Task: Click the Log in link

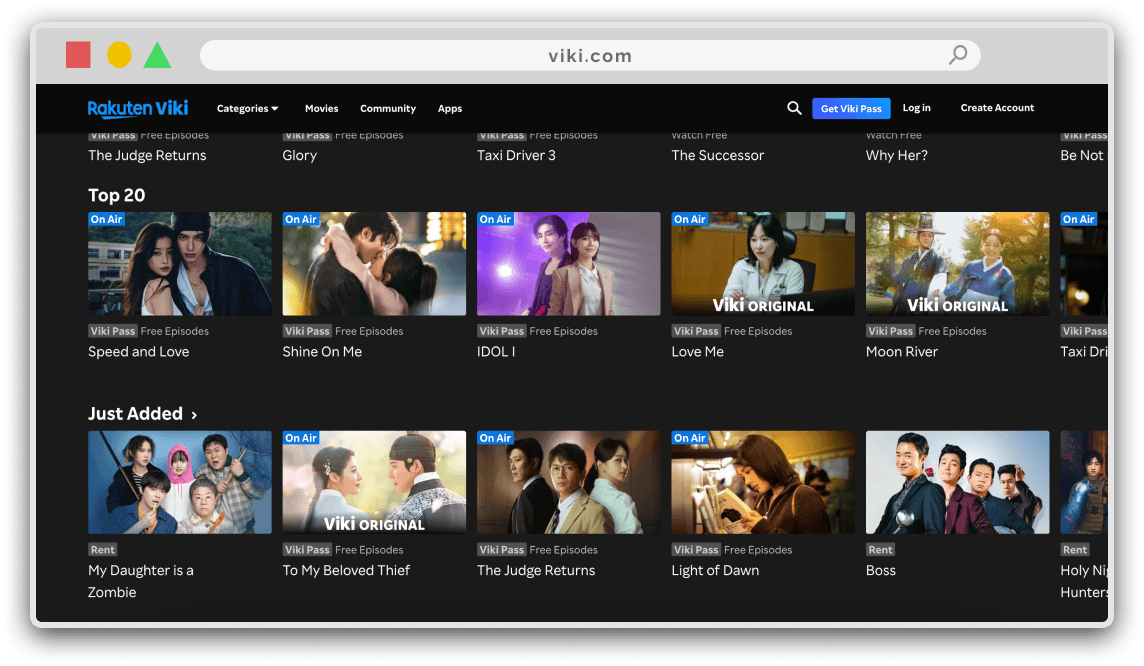Action: (916, 107)
